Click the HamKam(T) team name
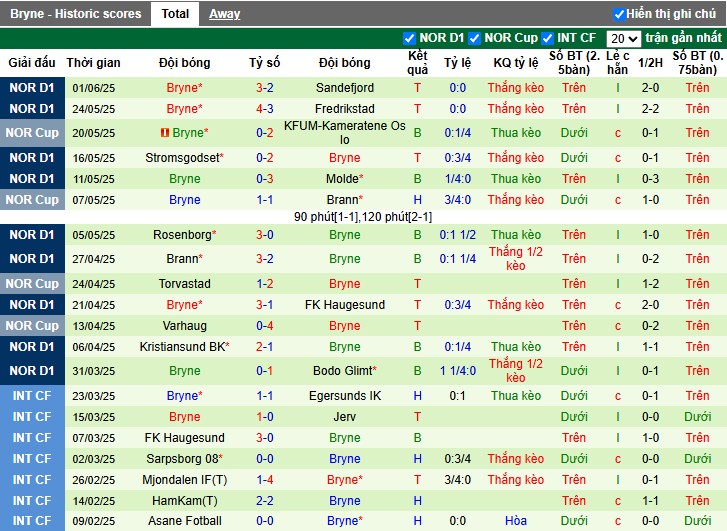Viewport: 727px width, 531px height. (x=185, y=500)
